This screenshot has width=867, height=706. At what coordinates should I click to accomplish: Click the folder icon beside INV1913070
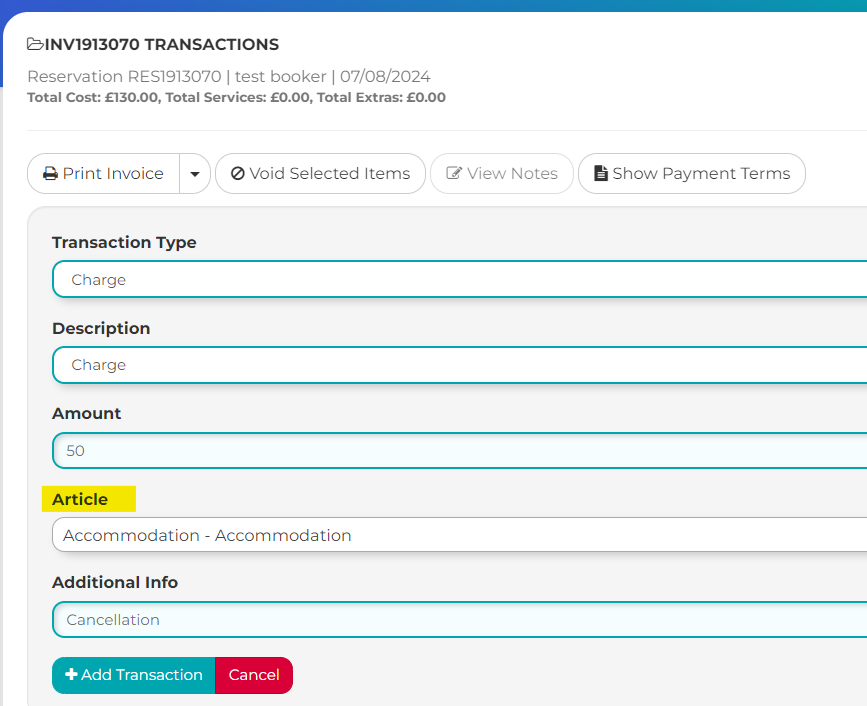point(35,44)
